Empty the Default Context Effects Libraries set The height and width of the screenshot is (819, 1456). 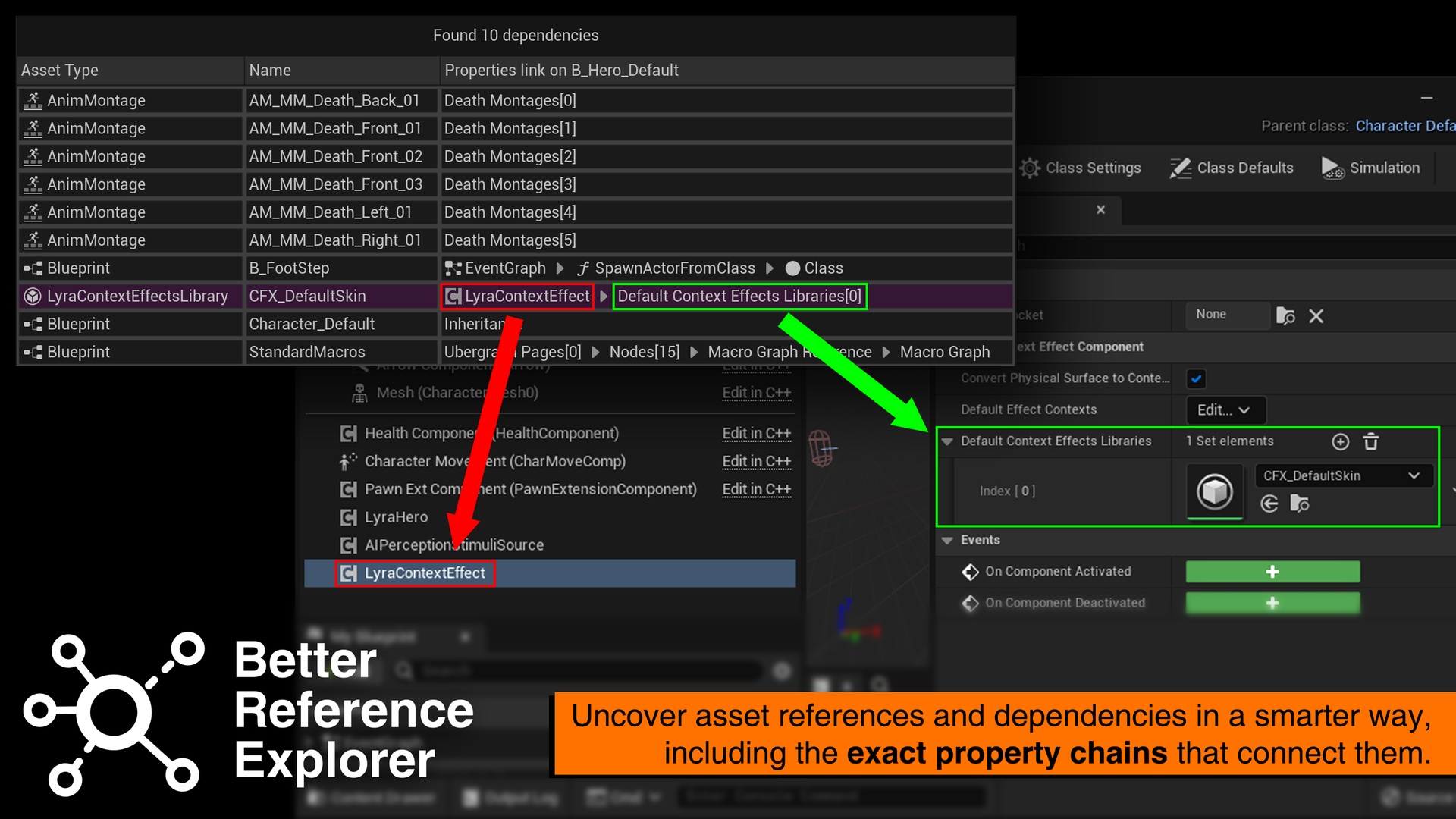coord(1371,441)
